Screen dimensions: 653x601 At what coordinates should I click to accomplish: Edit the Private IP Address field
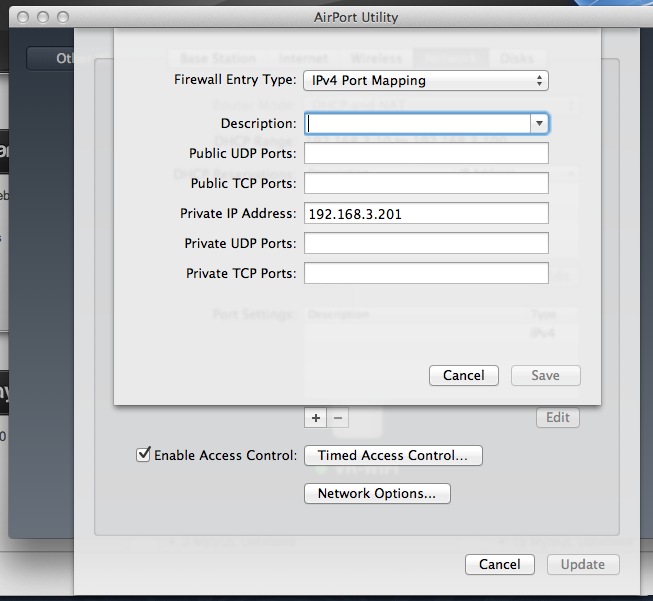426,213
